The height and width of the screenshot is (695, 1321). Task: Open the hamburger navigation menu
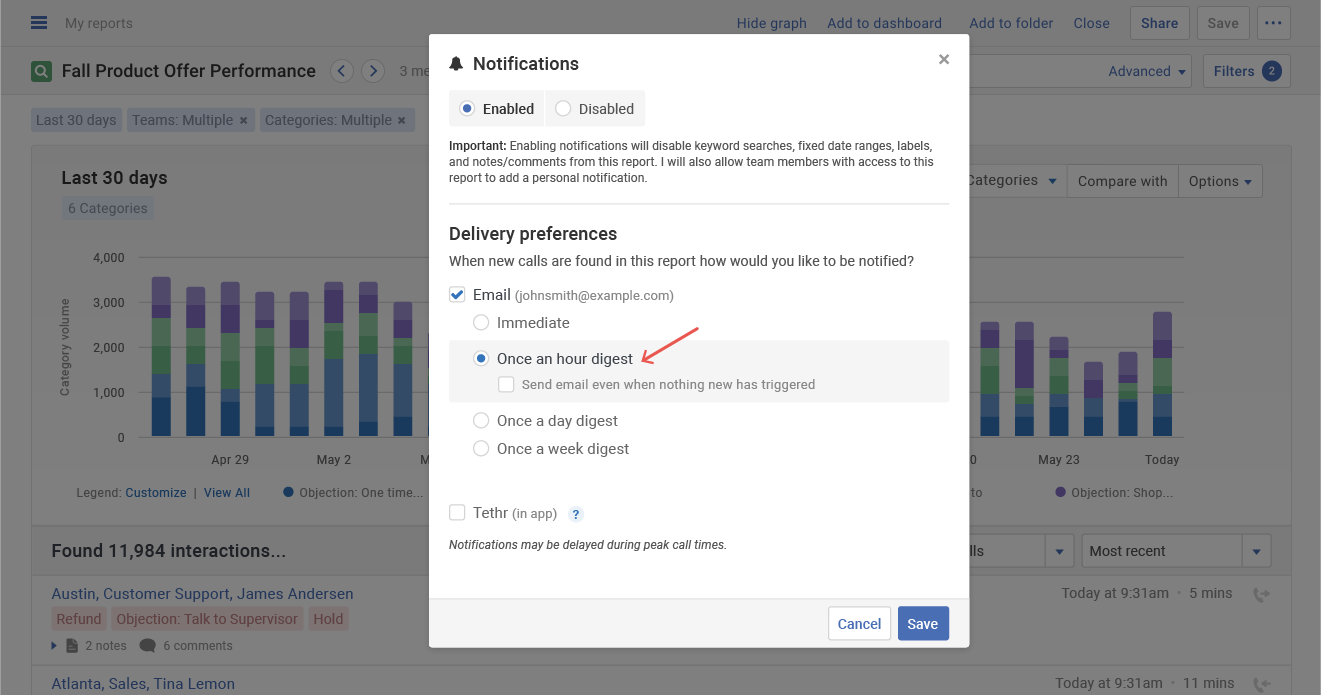coord(39,22)
